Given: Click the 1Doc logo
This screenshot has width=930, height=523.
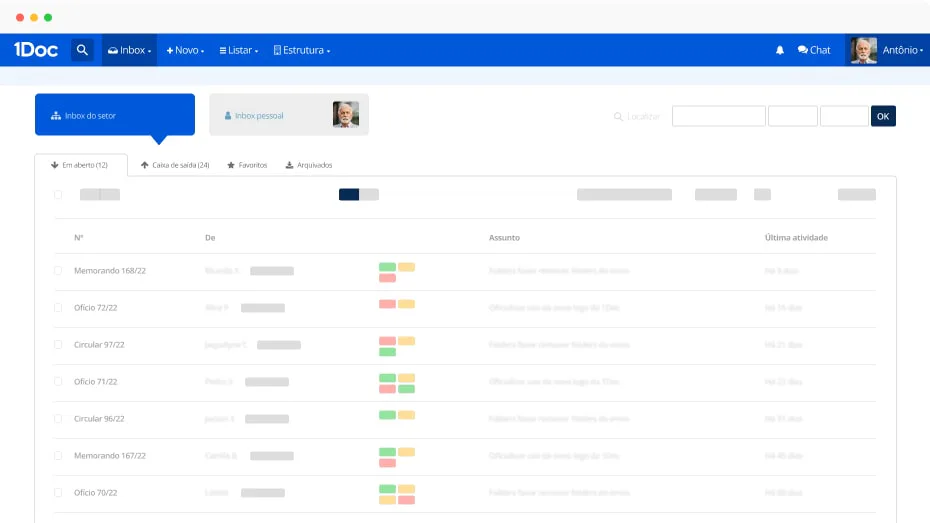Looking at the screenshot, I should [x=36, y=50].
